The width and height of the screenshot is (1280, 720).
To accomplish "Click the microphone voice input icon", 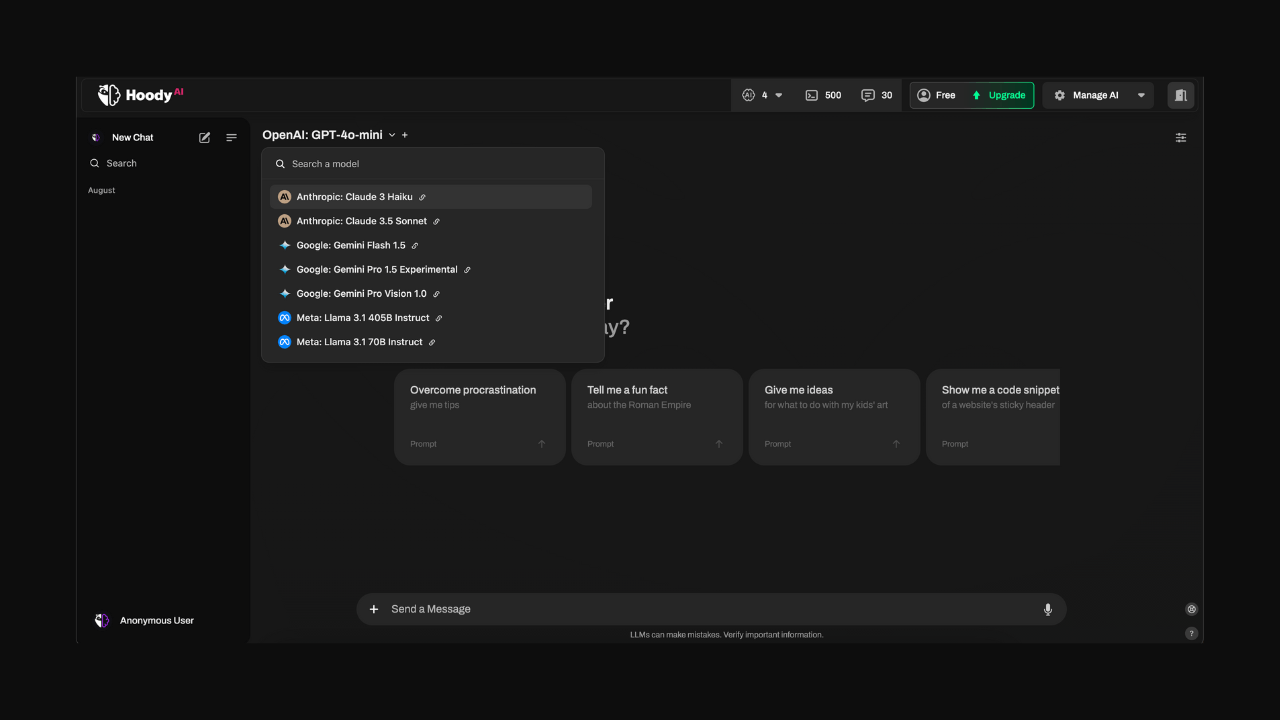I will 1048,609.
